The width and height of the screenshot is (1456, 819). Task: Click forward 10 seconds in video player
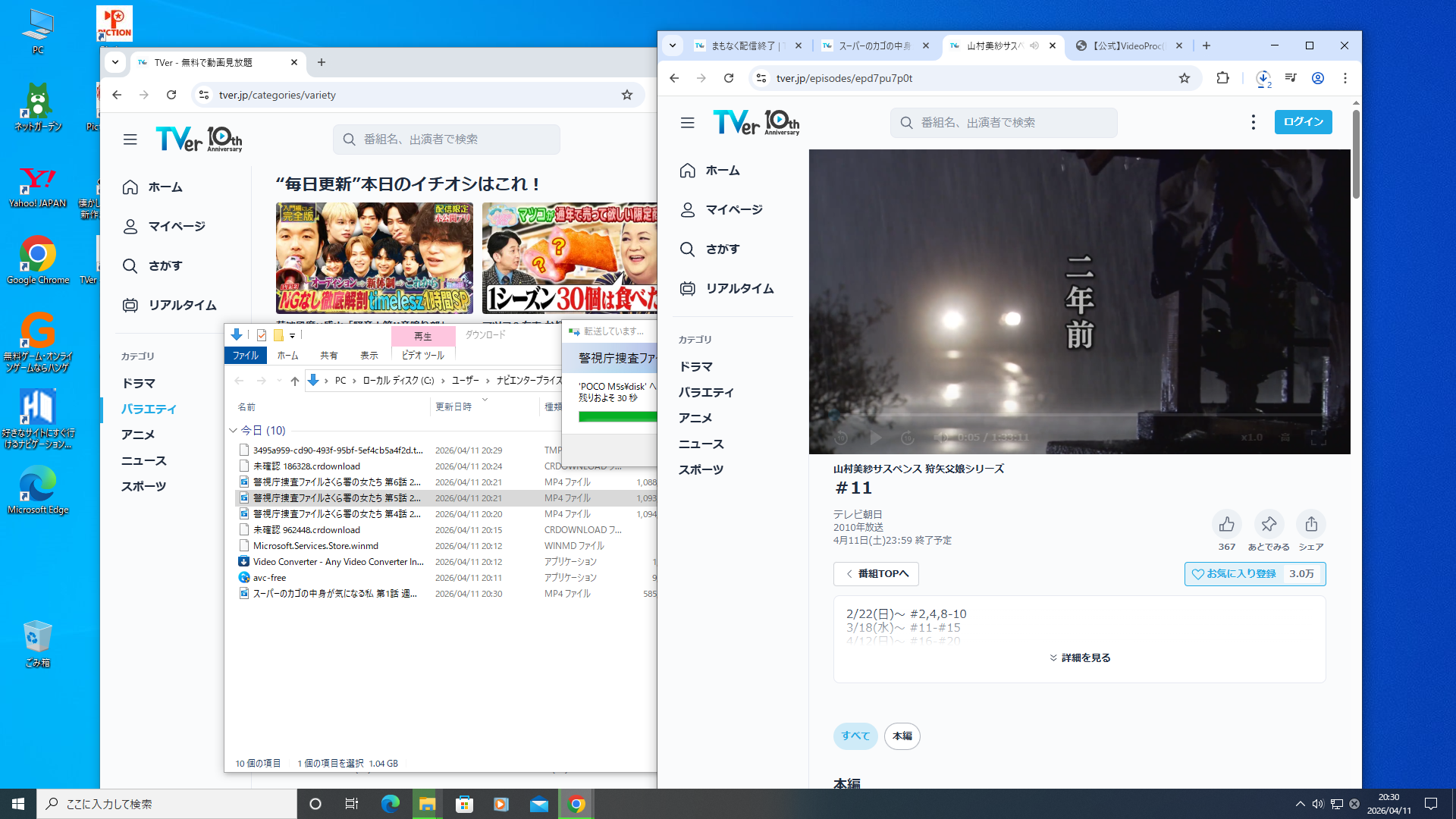(x=908, y=438)
